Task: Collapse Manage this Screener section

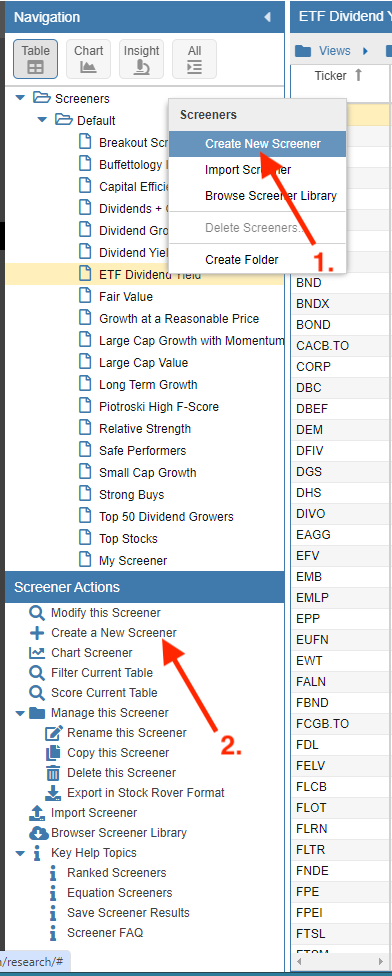Action: click(x=20, y=713)
